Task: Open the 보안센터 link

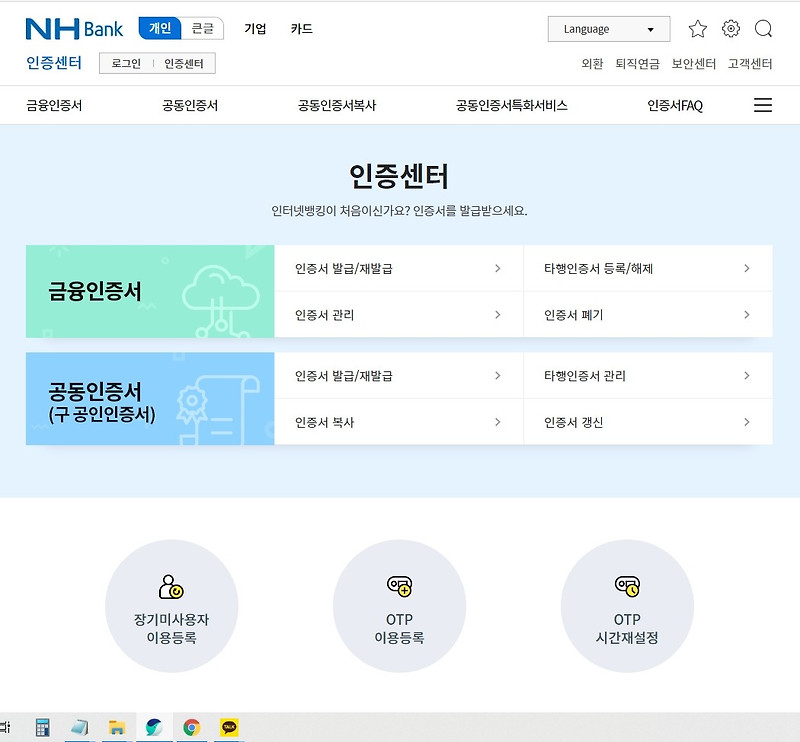Action: point(693,64)
